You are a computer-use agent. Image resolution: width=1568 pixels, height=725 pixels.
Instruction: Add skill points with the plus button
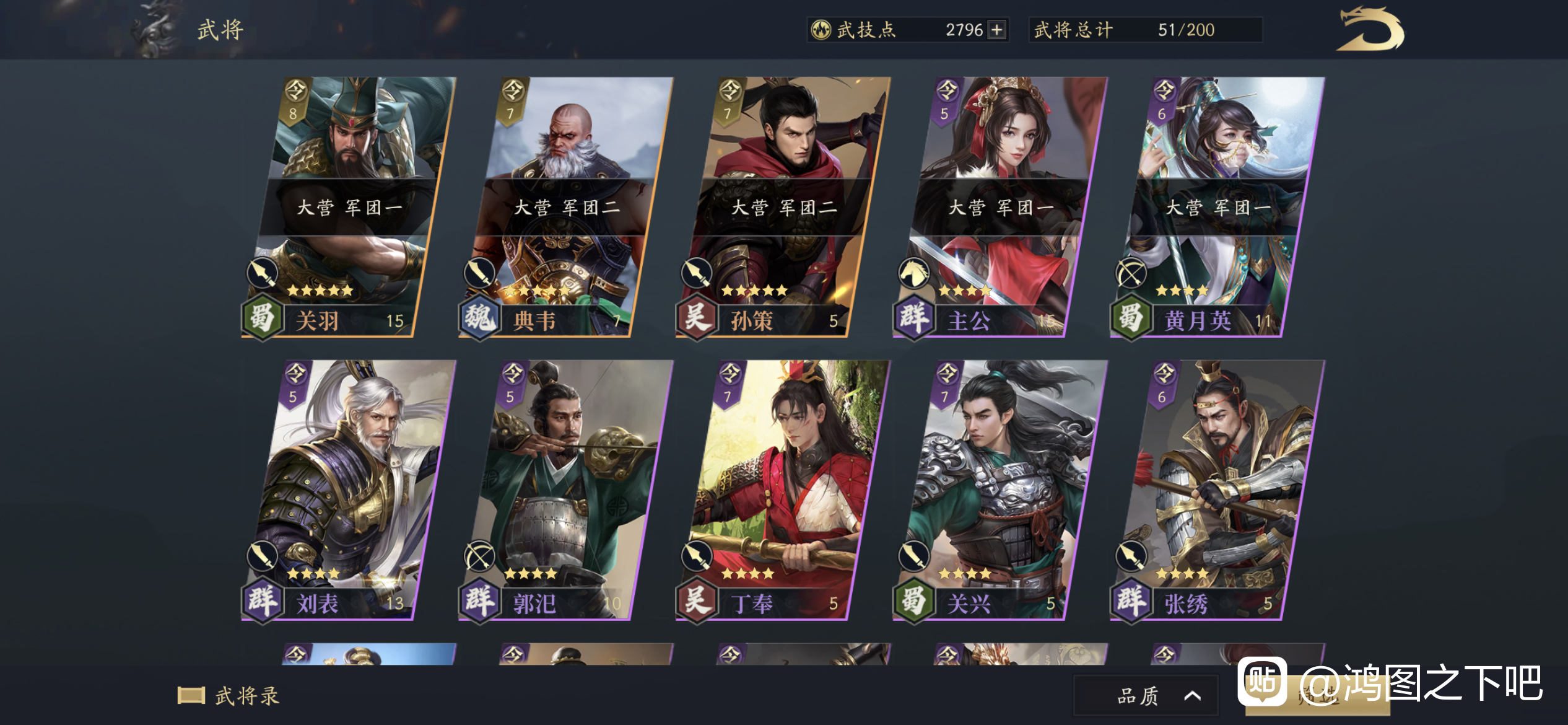tap(996, 30)
